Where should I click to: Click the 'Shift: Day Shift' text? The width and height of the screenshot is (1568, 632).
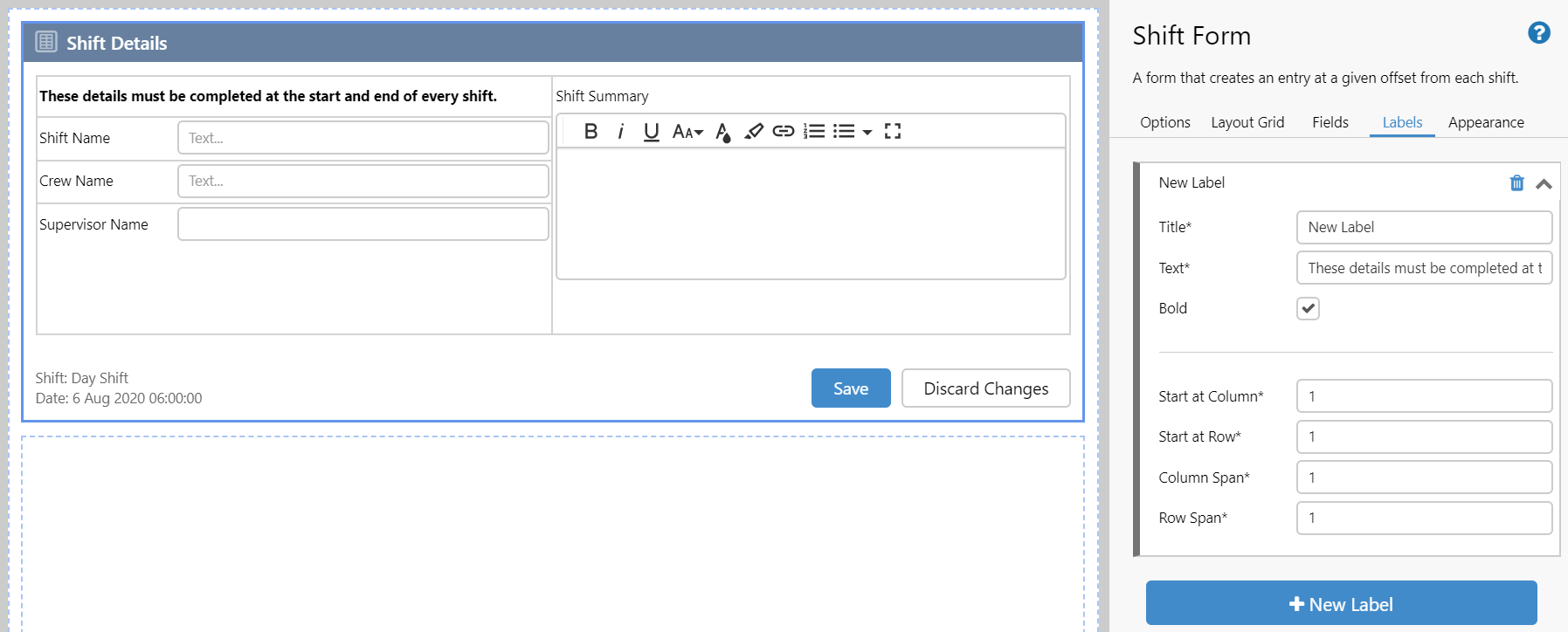(x=82, y=378)
